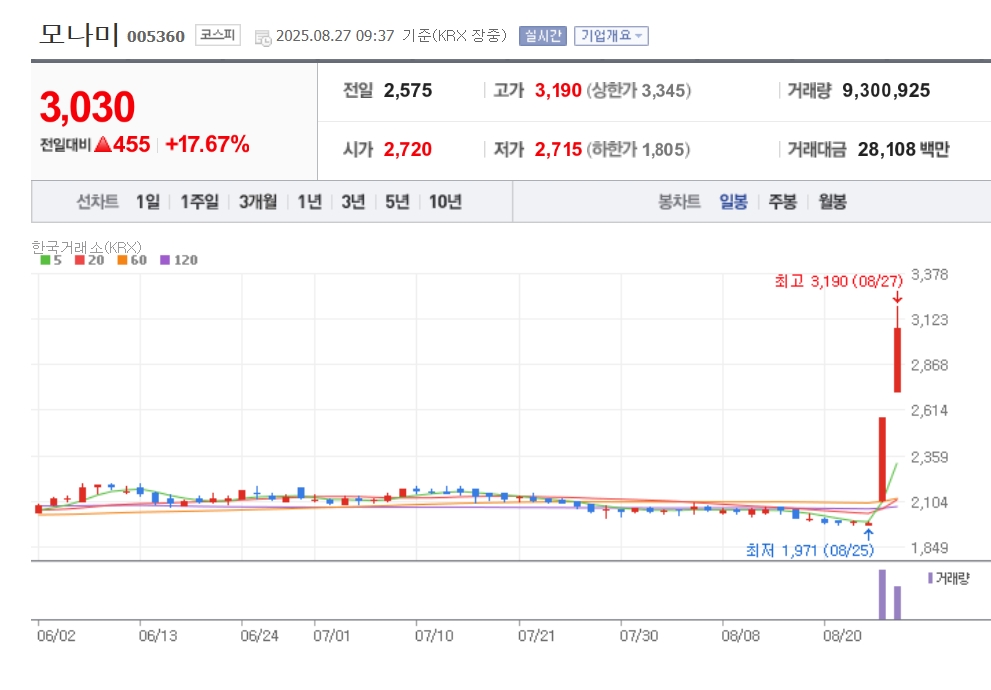Click the 최고 3,190 (08/27) marker label
This screenshot has height=690, width=991.
(839, 281)
